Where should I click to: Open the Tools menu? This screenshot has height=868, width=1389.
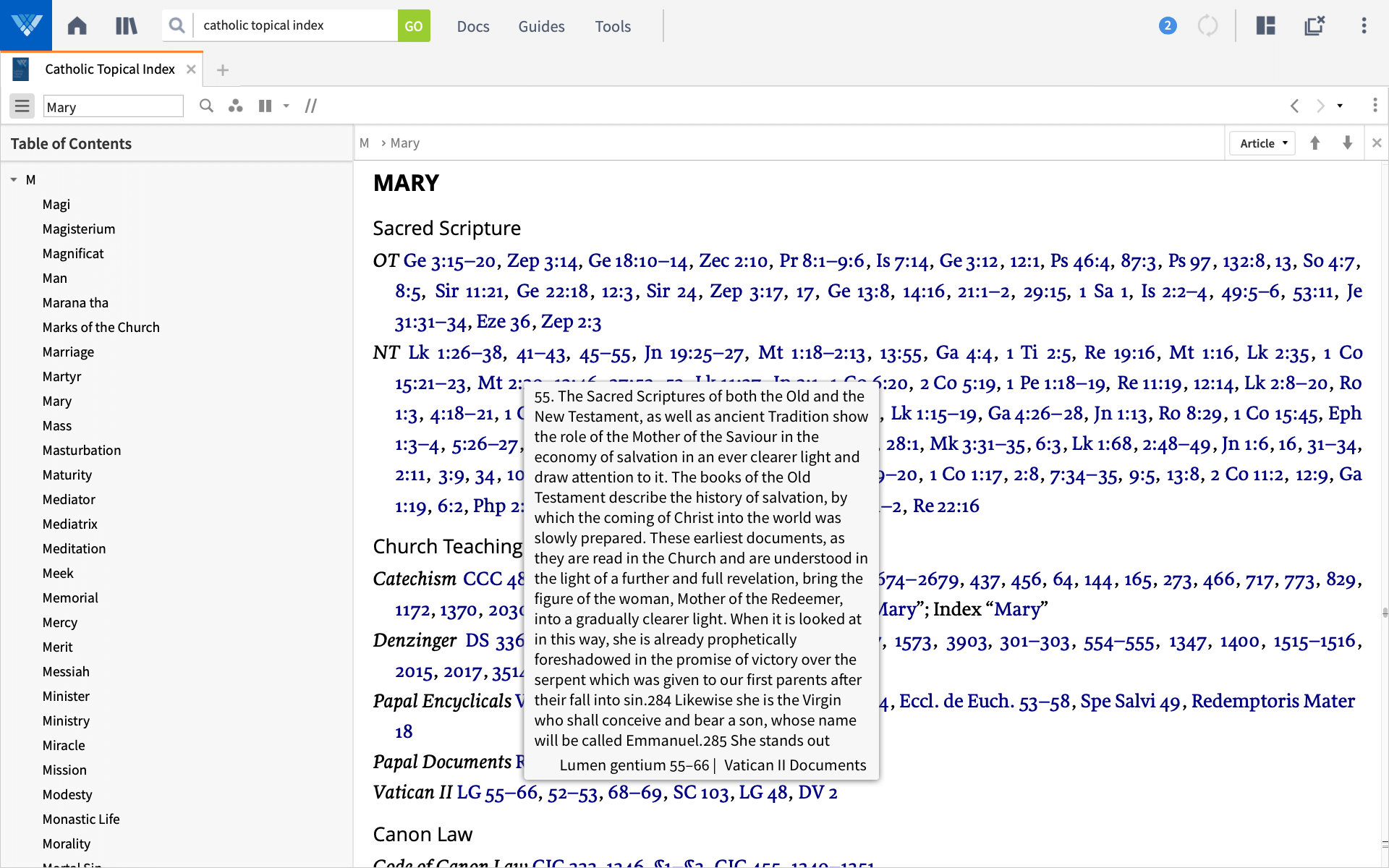click(x=613, y=26)
